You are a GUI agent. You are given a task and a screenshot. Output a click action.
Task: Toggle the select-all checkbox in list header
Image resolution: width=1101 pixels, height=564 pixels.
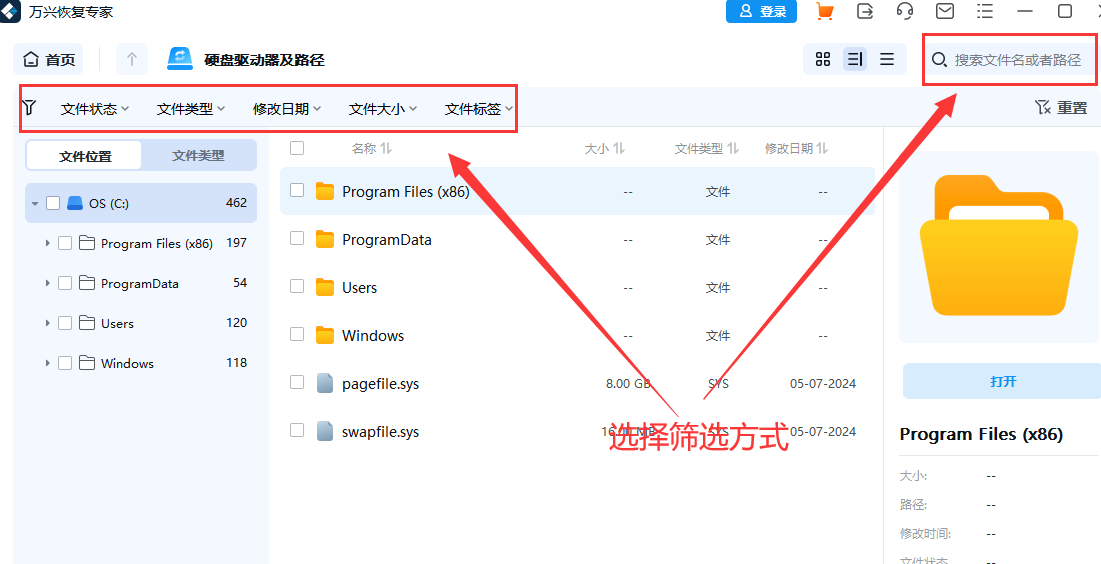297,147
